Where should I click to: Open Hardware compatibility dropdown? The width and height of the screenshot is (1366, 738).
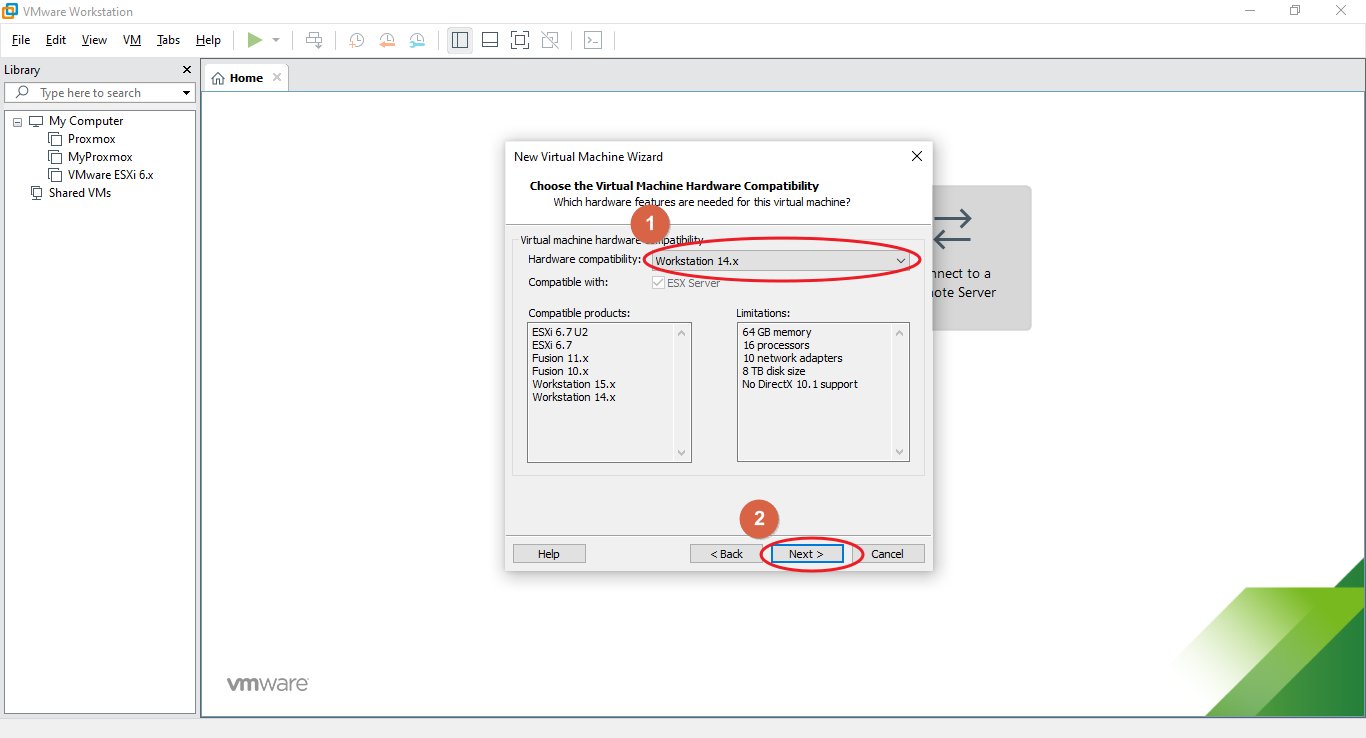780,261
